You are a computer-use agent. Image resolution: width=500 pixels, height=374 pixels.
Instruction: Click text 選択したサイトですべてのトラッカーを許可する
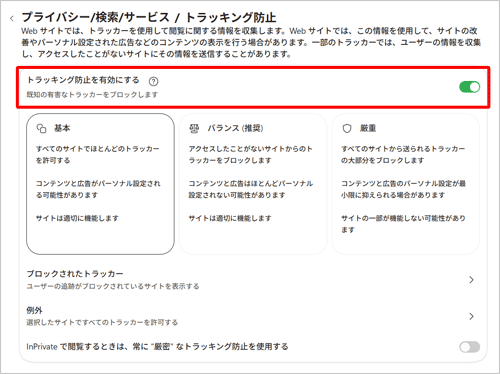coord(102,322)
